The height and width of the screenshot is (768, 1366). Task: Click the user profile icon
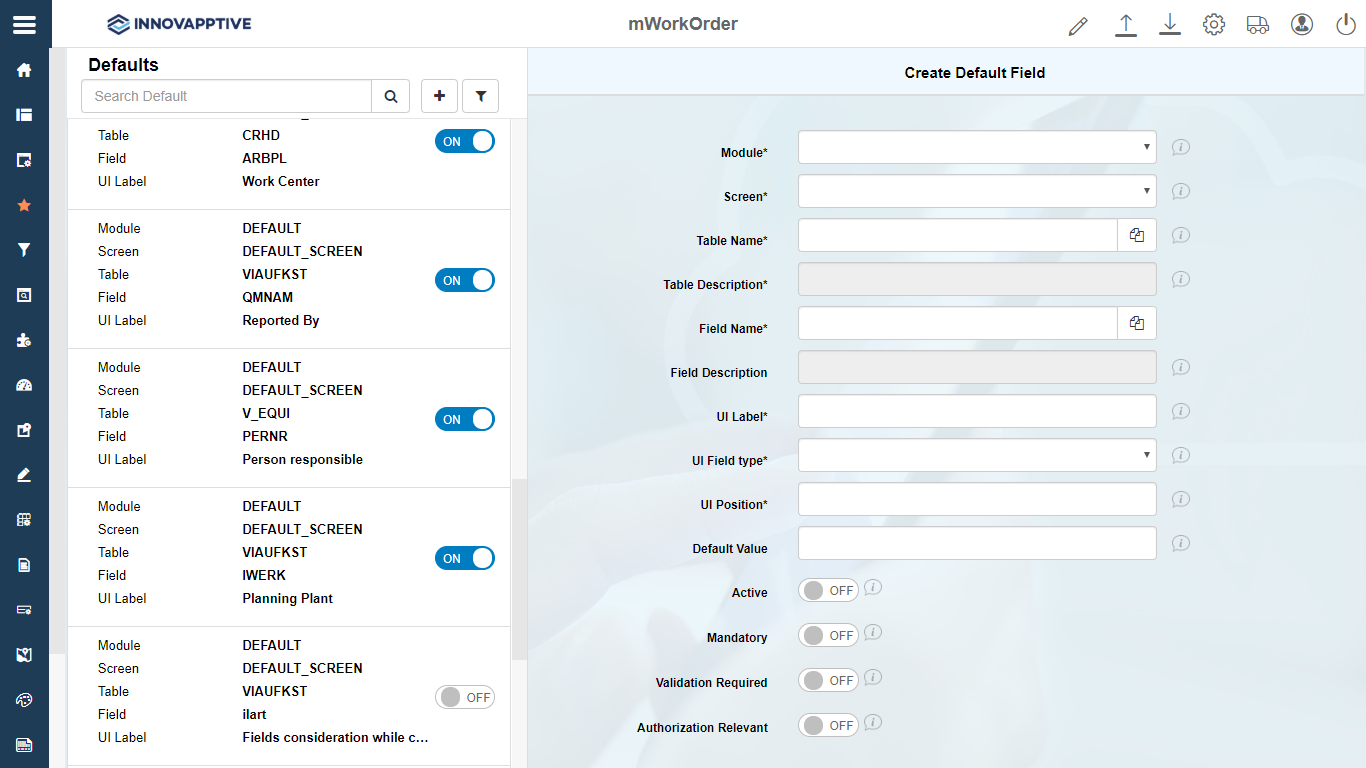(x=1301, y=25)
